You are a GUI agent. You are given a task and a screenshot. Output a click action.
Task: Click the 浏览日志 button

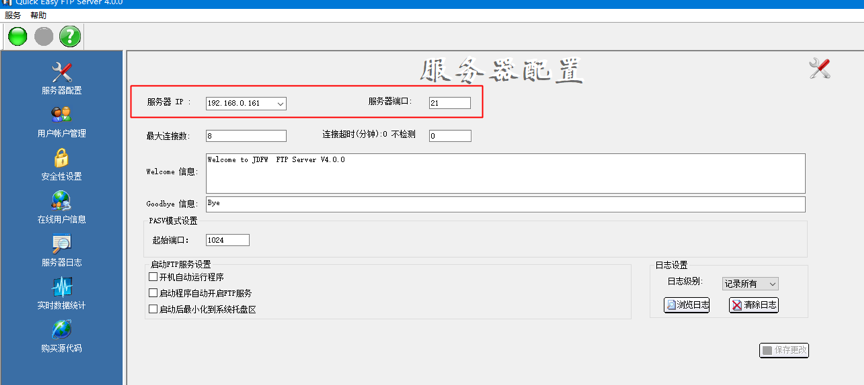click(687, 305)
